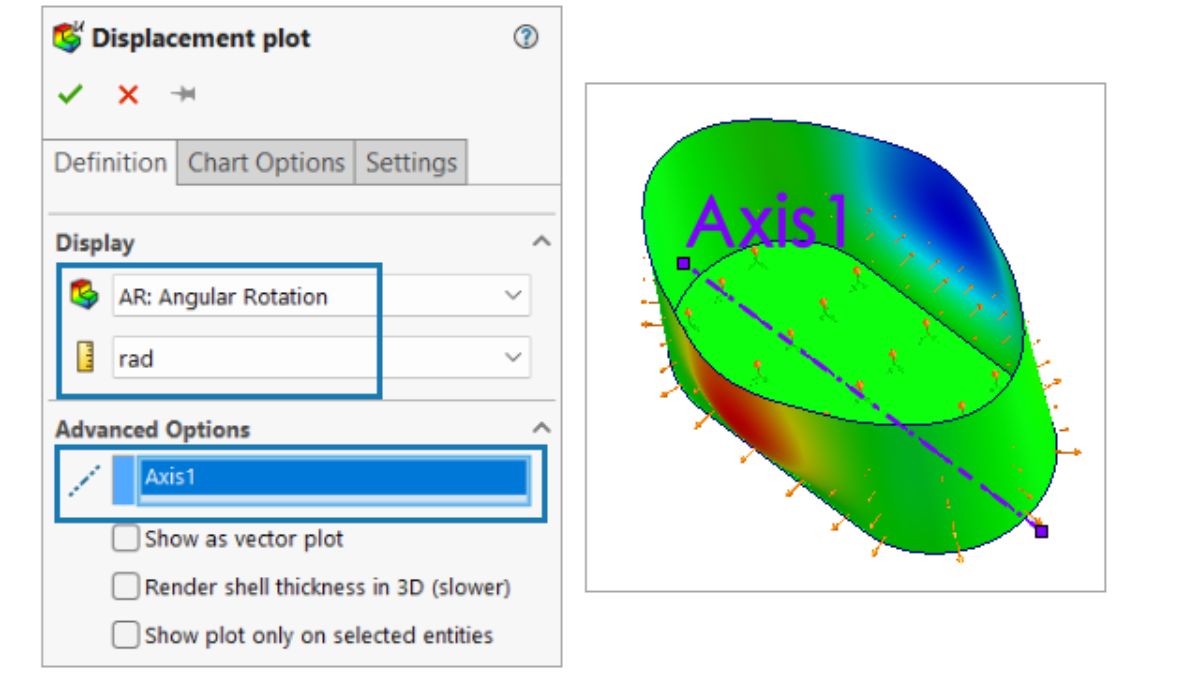Click the displacement component cube icon
This screenshot has width=1200, height=675.
(82, 296)
